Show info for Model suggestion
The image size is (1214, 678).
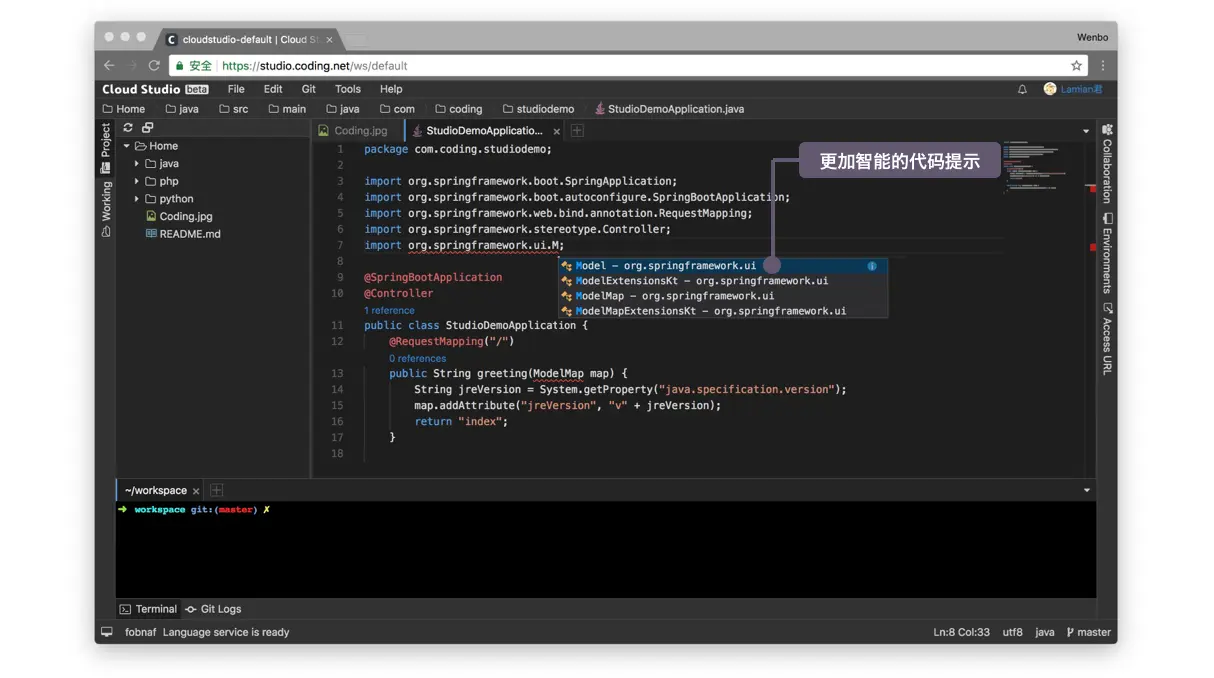click(872, 266)
